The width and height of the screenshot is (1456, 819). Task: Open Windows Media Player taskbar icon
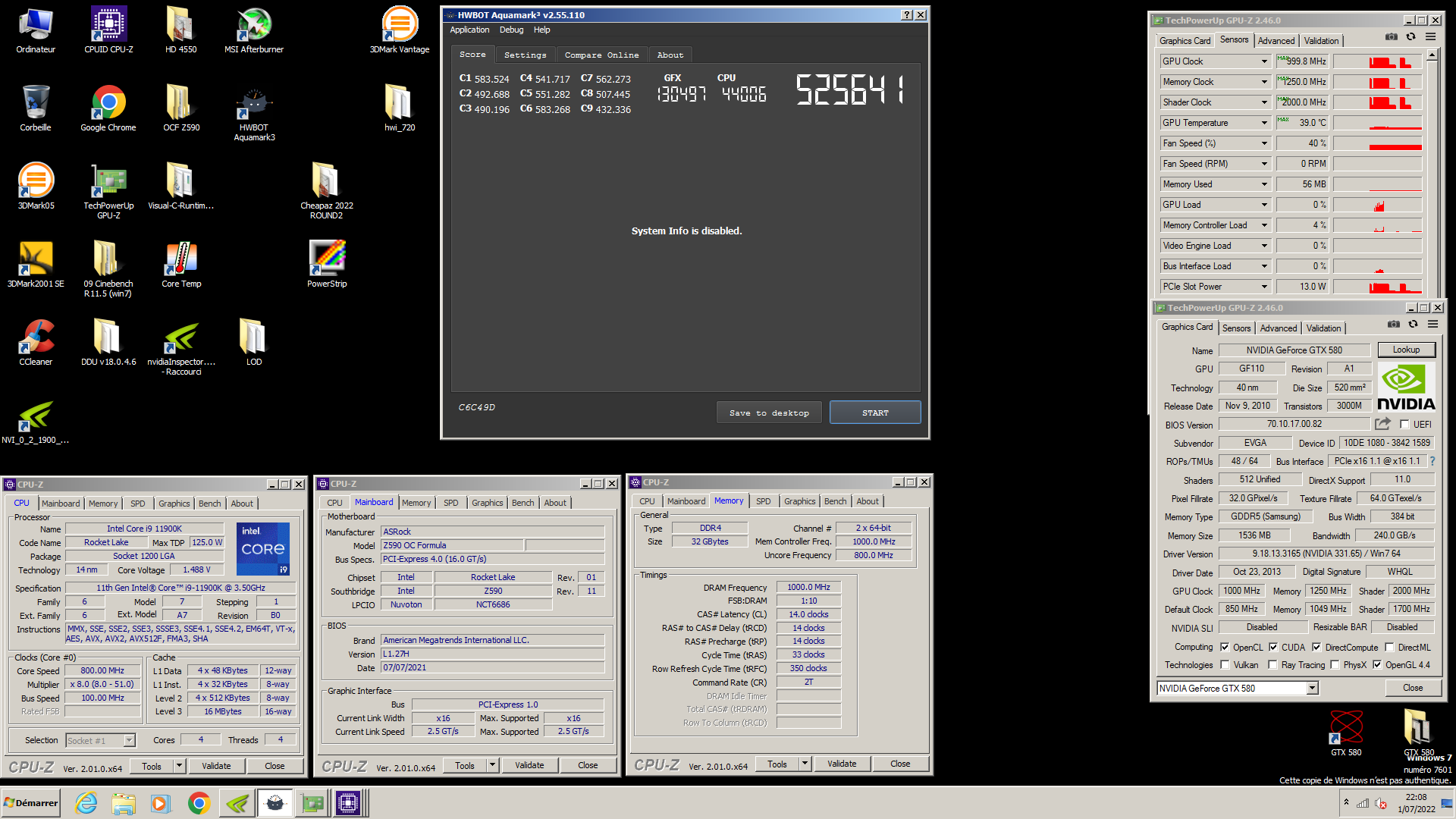tap(160, 803)
